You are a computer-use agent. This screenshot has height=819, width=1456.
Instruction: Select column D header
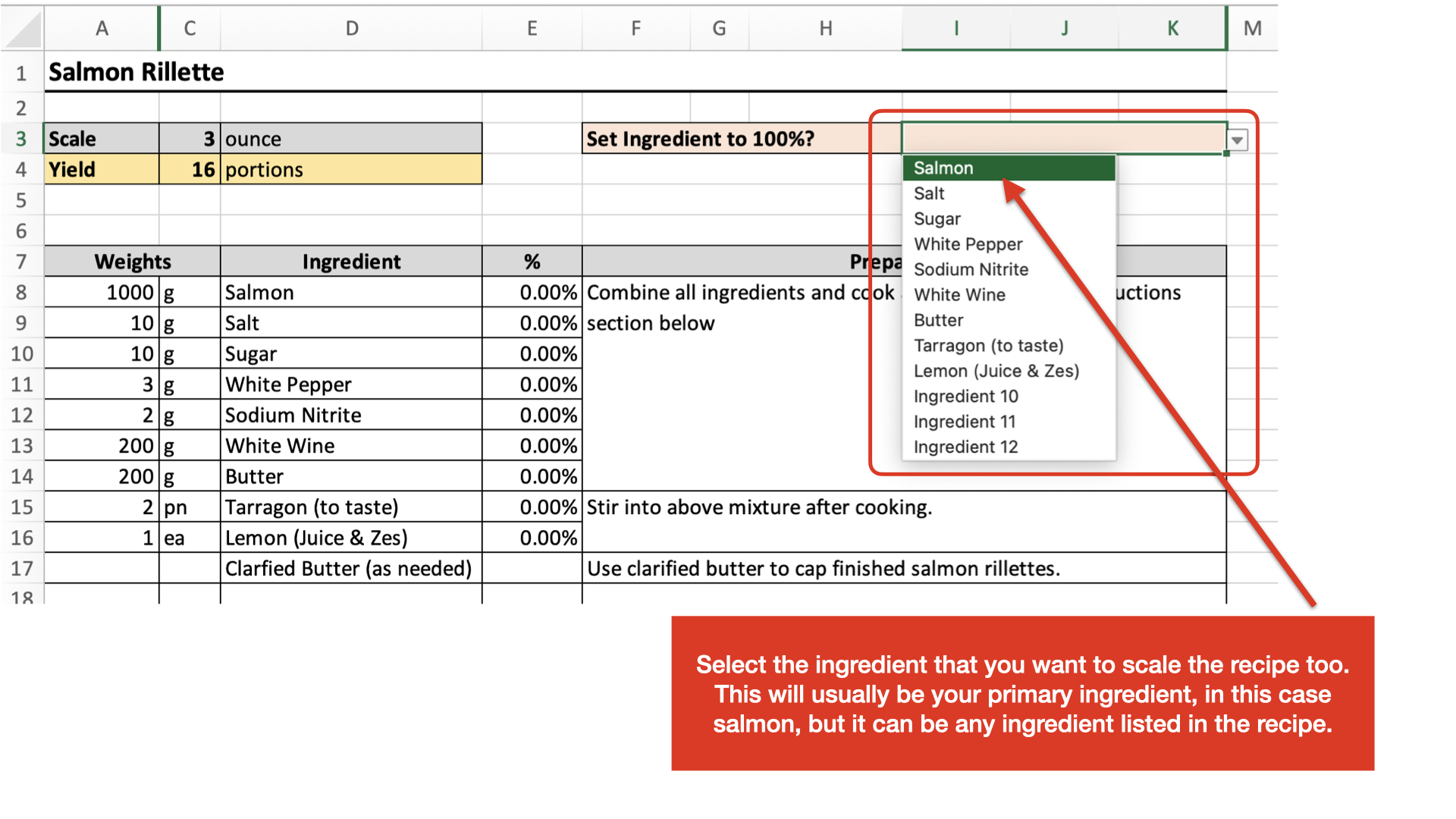351,28
